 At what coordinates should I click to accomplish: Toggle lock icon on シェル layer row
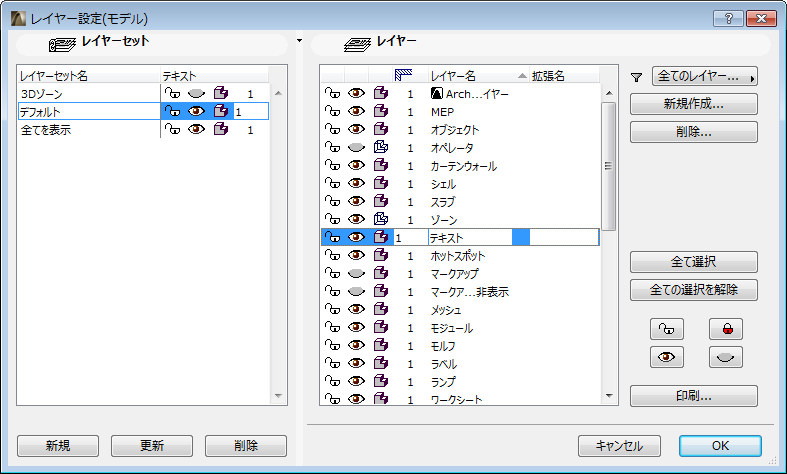pos(332,183)
